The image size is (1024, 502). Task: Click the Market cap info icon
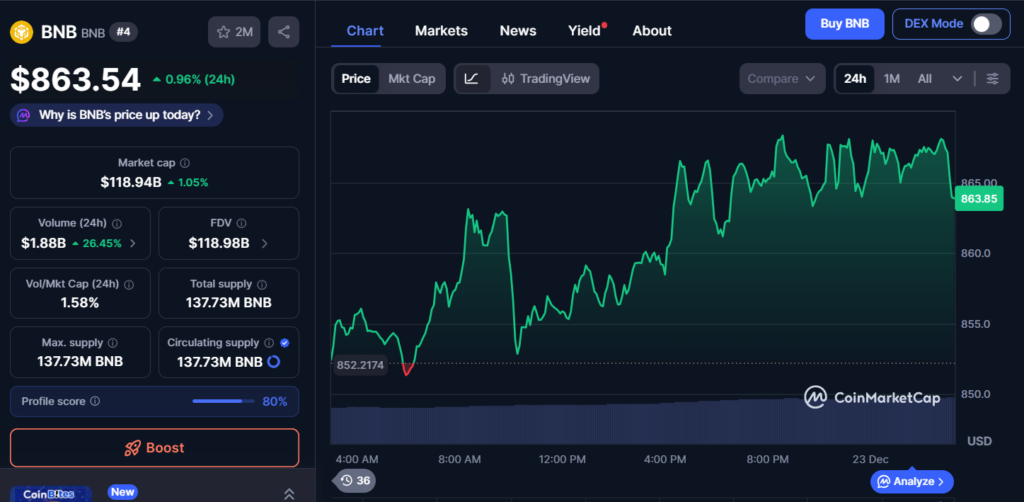click(x=185, y=163)
